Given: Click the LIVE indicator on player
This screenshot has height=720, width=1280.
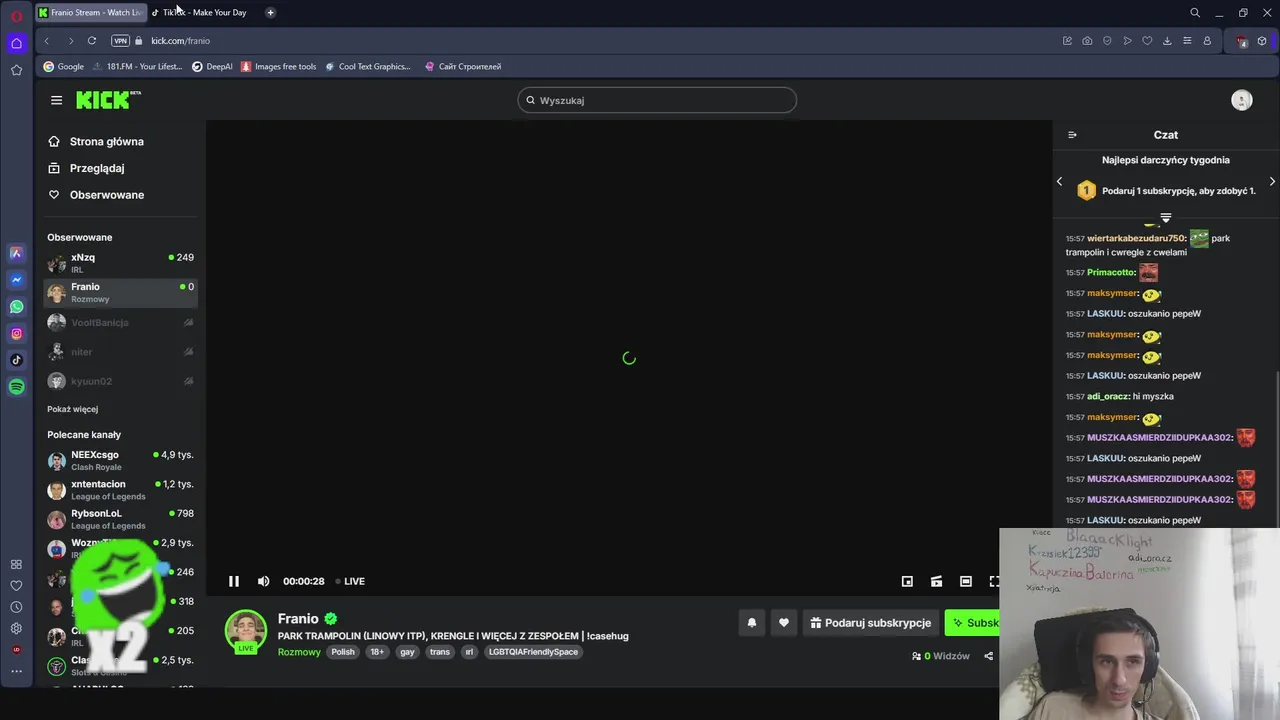Looking at the screenshot, I should (350, 581).
